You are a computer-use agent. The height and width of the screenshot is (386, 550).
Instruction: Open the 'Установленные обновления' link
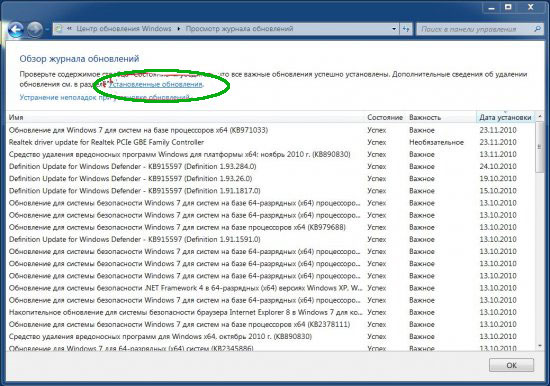pyautogui.click(x=156, y=84)
